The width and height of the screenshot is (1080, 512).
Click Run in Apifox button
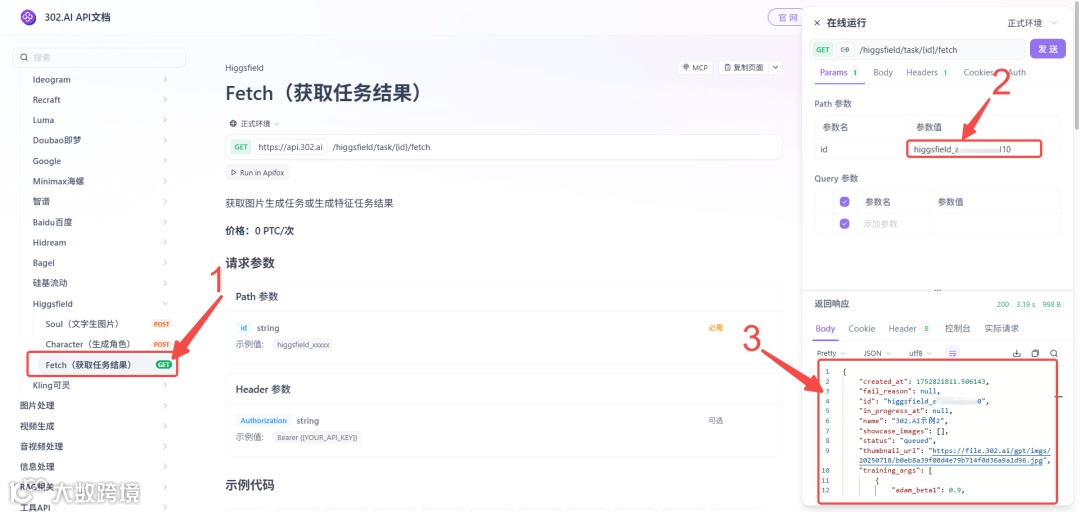[x=259, y=172]
